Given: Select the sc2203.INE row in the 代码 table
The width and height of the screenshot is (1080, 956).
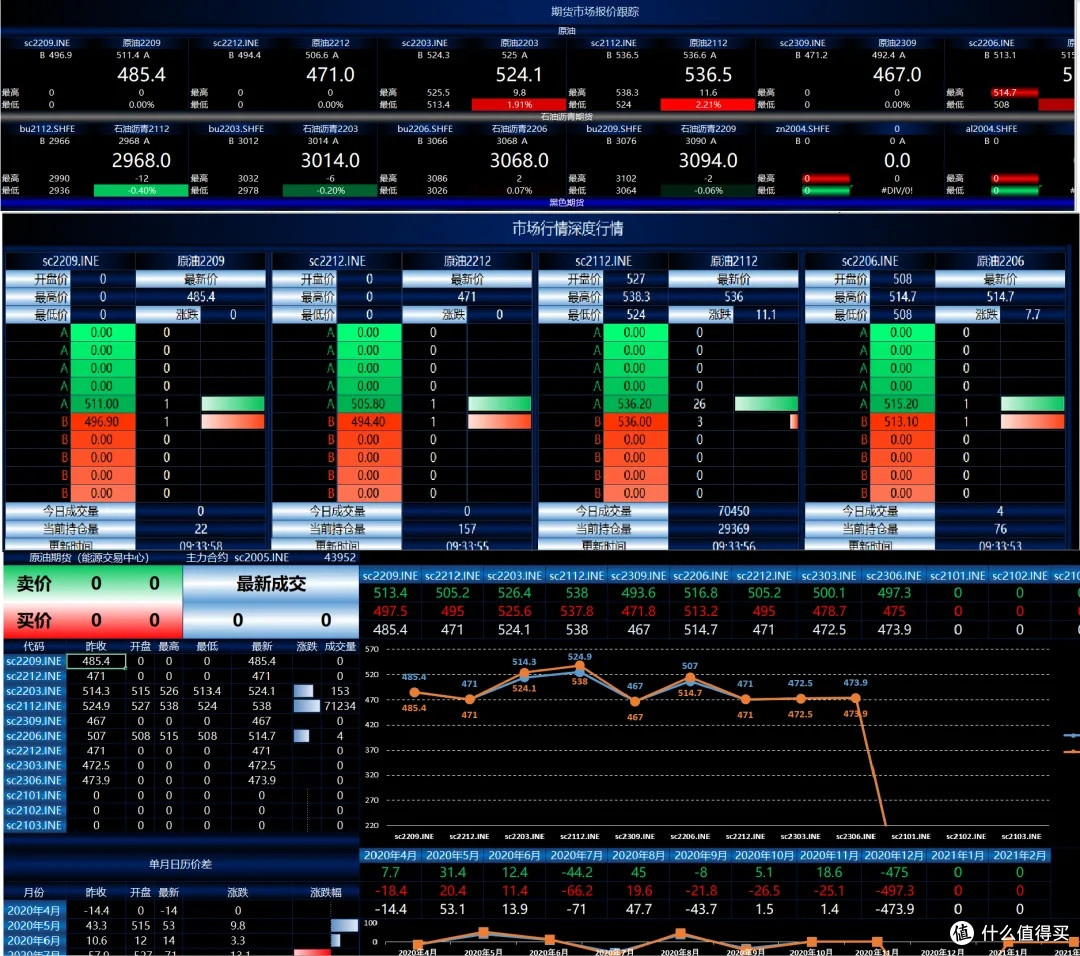Looking at the screenshot, I should click(x=34, y=691).
